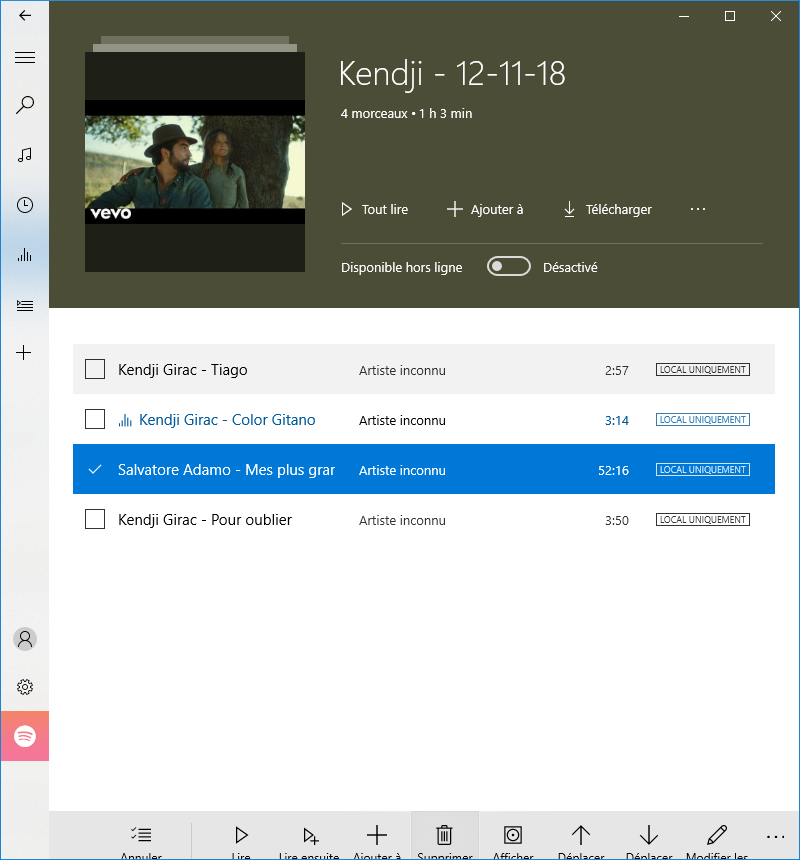Screen dimensions: 800x860
Task: Click the Télécharger button
Action: 608,210
